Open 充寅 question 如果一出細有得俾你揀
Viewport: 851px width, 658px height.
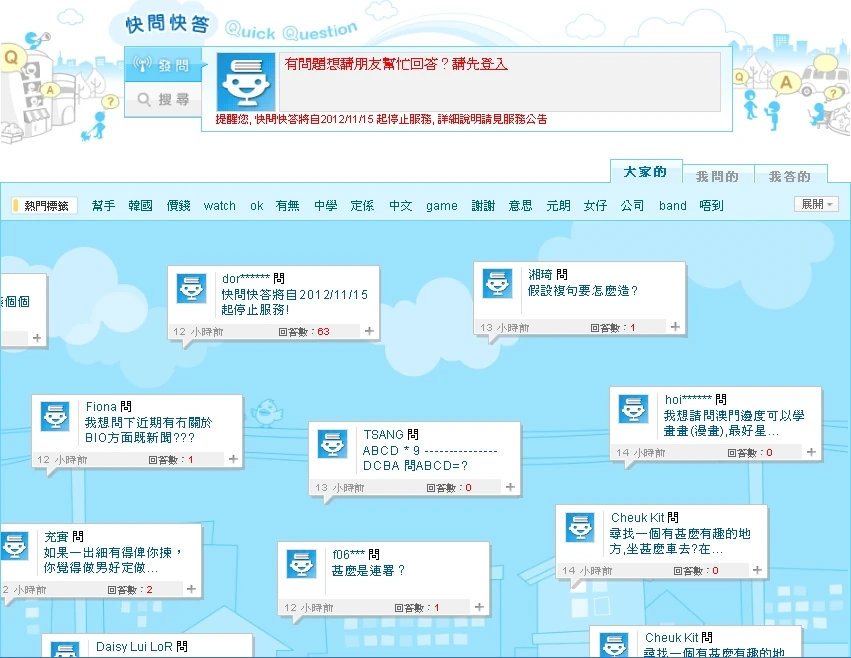[x=112, y=560]
